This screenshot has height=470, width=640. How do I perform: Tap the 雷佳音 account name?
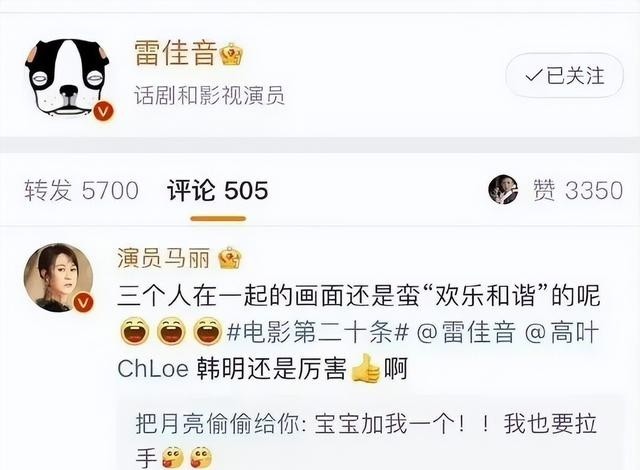pos(176,53)
